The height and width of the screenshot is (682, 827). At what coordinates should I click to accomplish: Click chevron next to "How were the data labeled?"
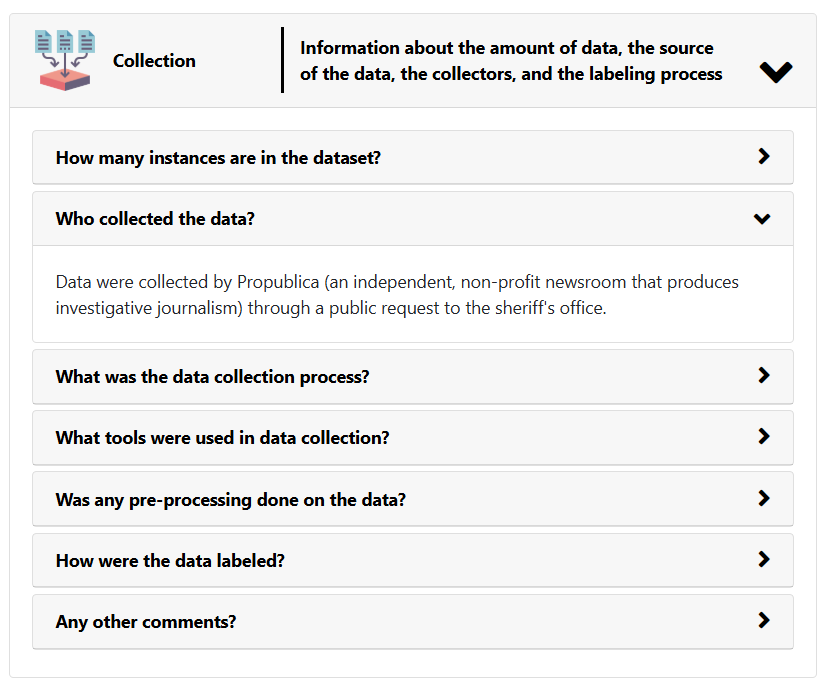tap(764, 560)
